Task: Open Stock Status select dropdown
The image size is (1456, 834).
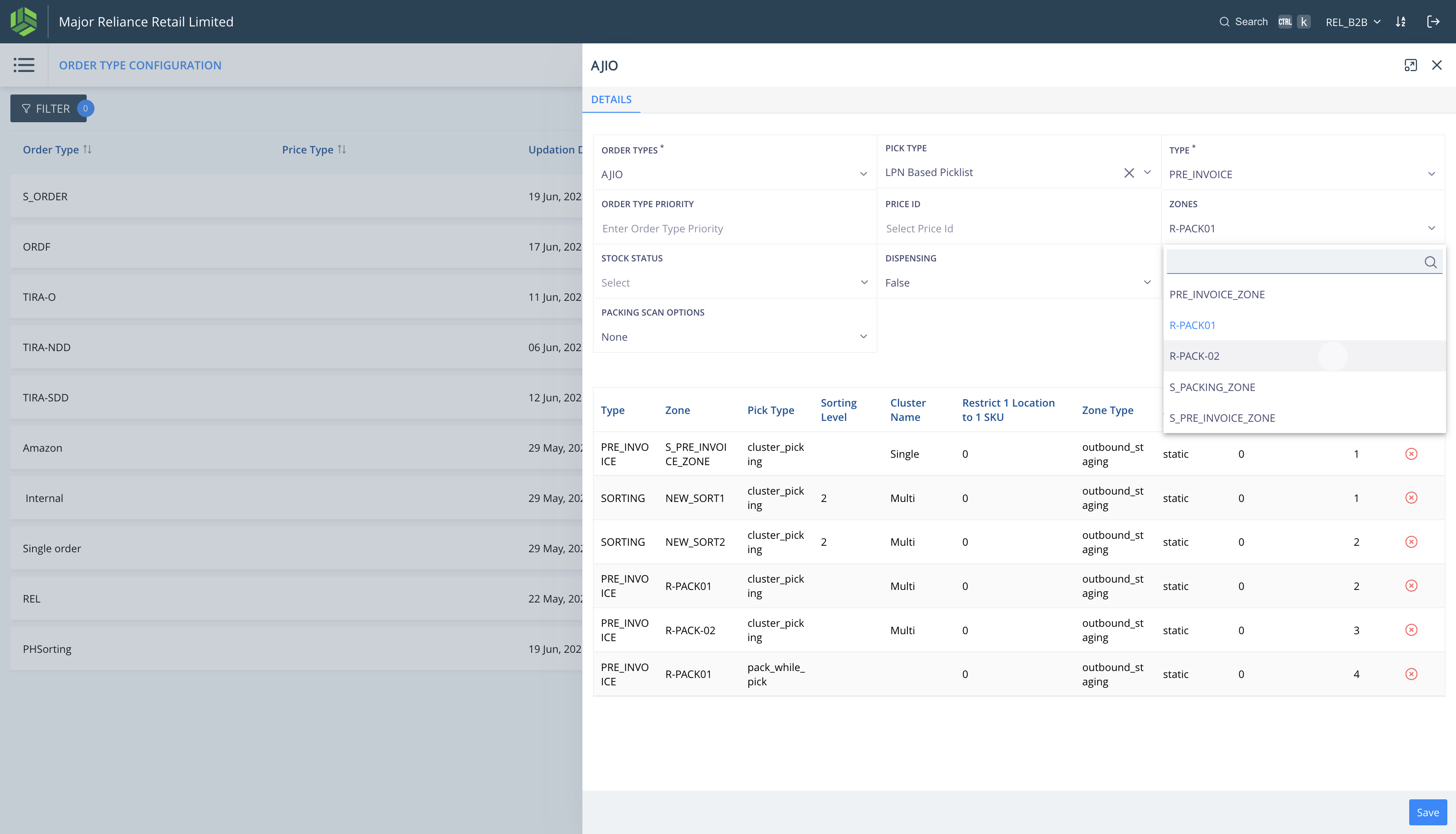Action: pos(734,282)
